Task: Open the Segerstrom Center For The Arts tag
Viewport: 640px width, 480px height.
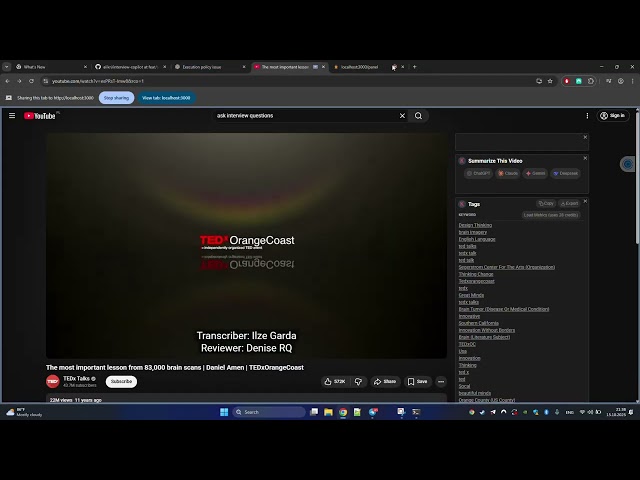Action: pos(507,267)
